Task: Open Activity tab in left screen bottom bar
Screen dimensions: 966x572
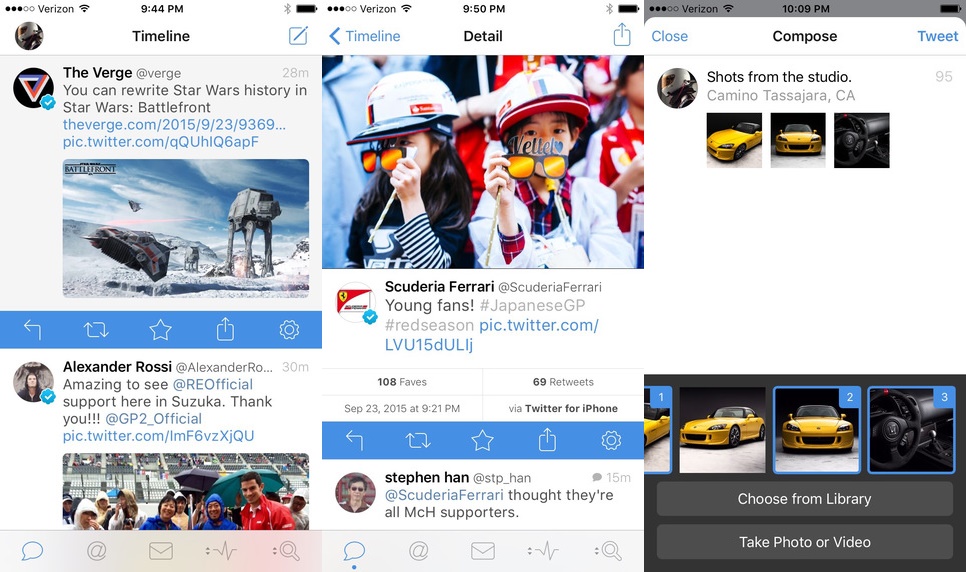Action: [221, 550]
